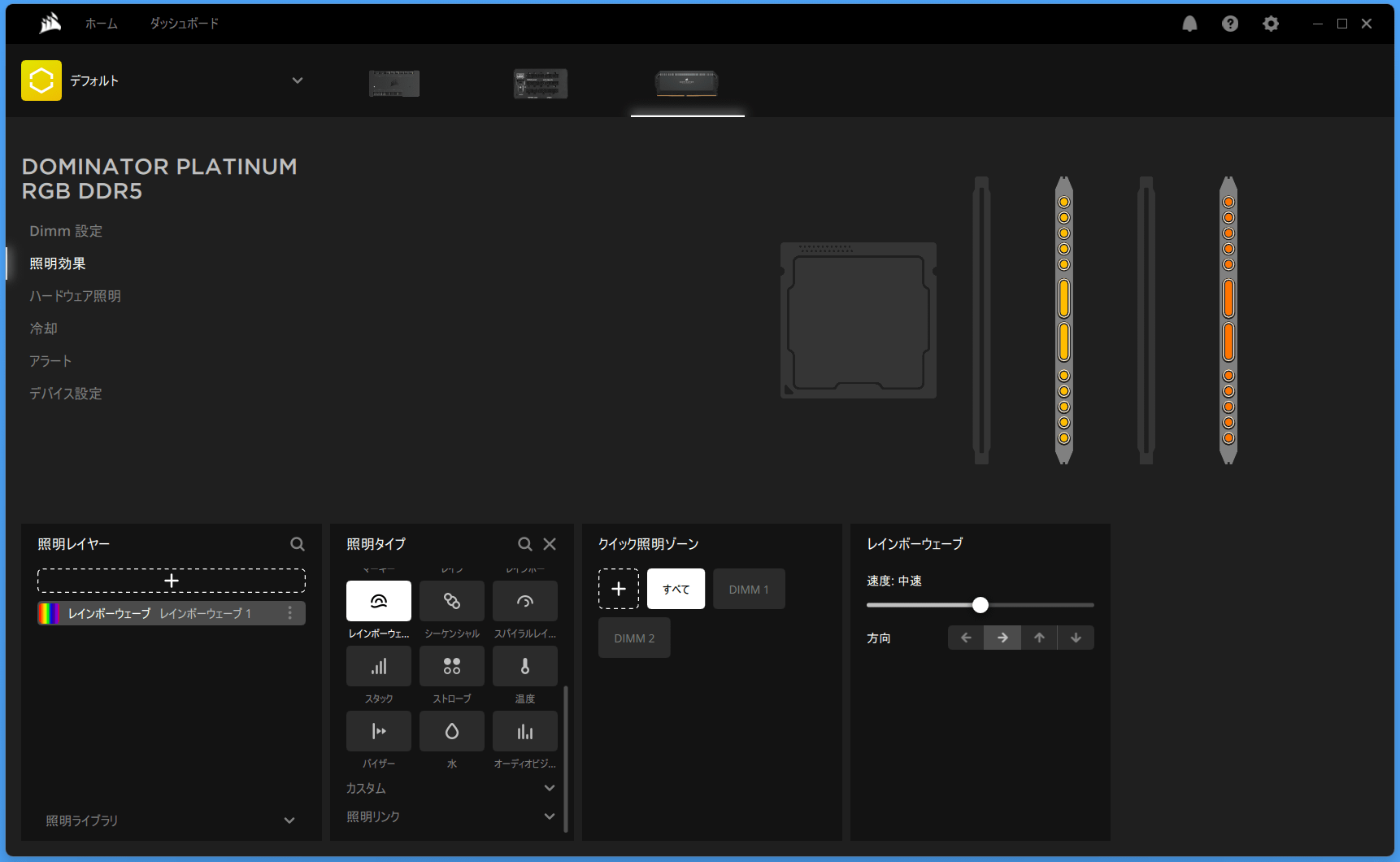
Task: Set wave direction to down
Action: point(1076,638)
